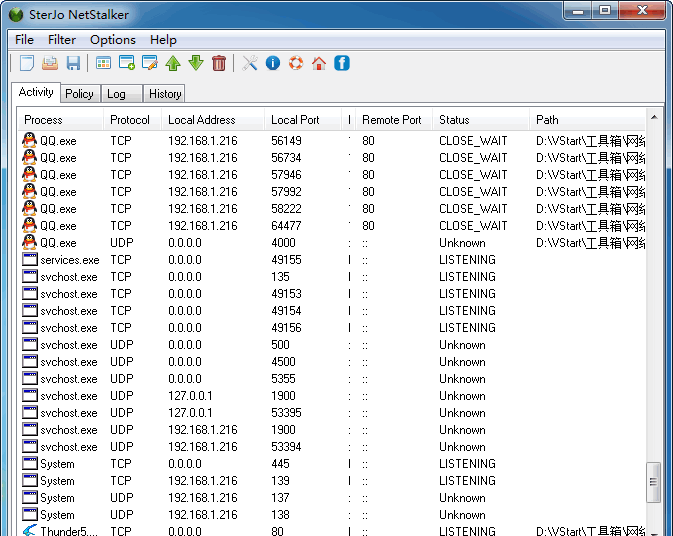Screen dimensions: 673x536
Task: Switch to the Policy tab
Action: (x=79, y=94)
